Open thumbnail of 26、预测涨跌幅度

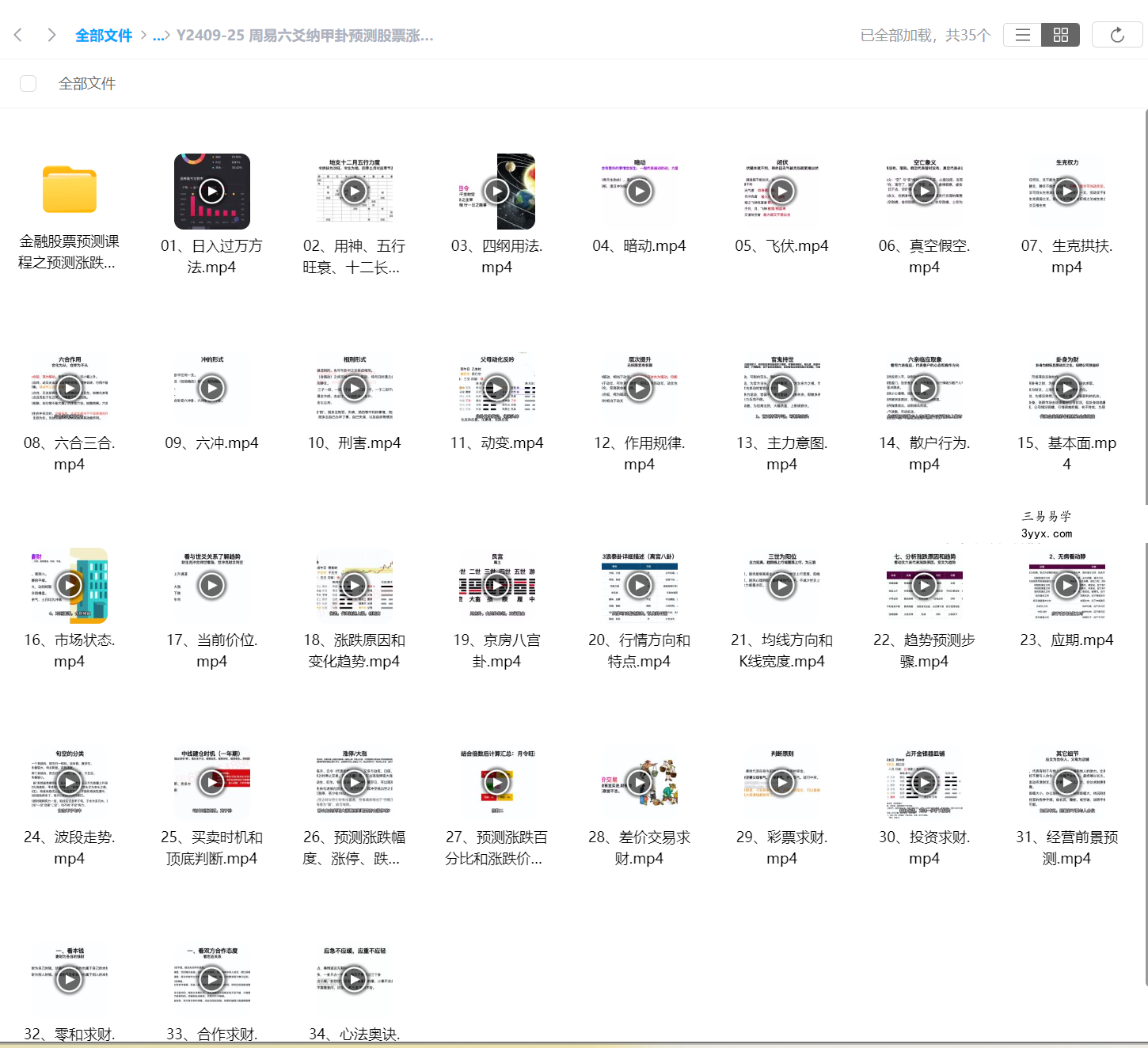(354, 782)
